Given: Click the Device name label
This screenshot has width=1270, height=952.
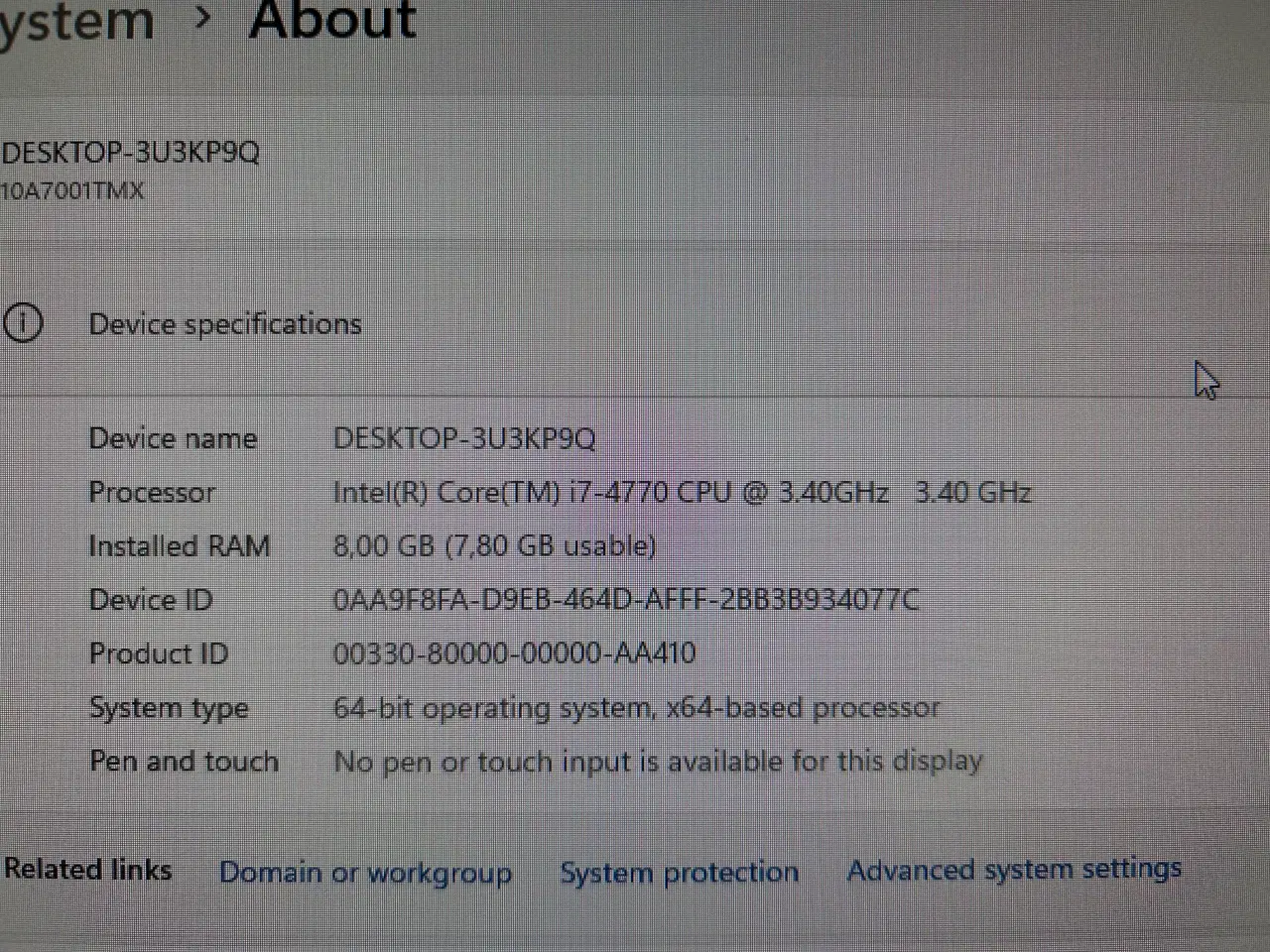Looking at the screenshot, I should (x=173, y=438).
